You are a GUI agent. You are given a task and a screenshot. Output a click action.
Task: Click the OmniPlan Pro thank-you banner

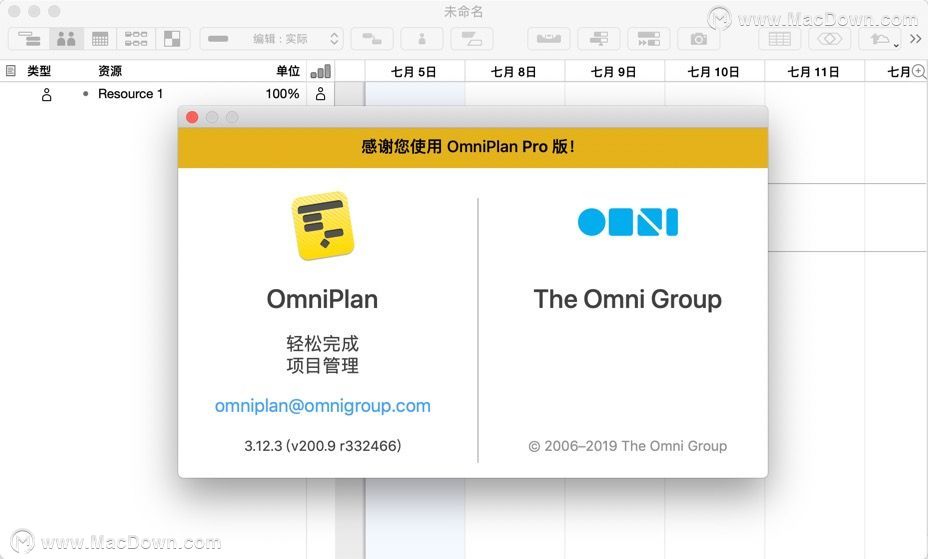pos(473,147)
